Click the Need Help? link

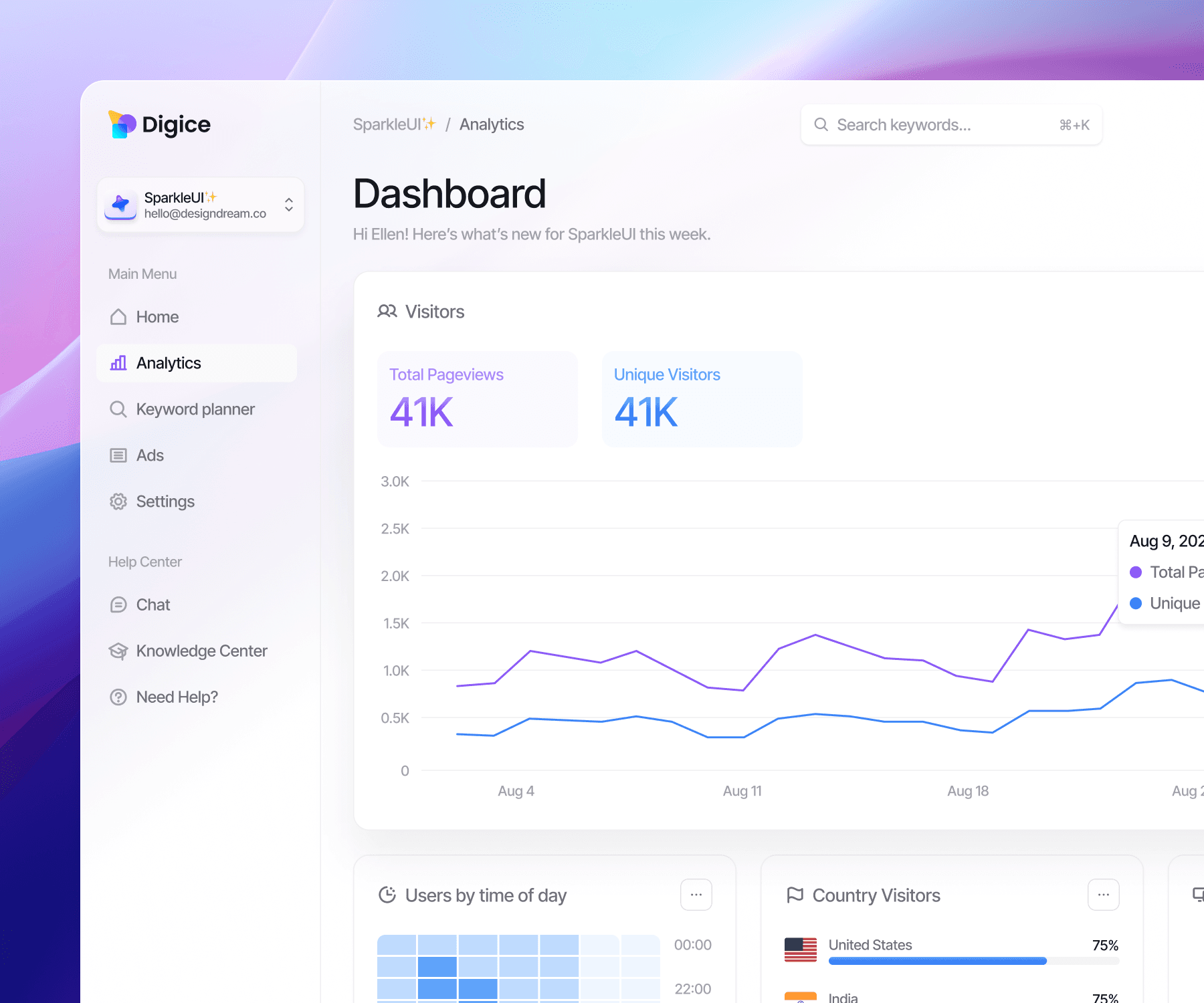tap(197, 697)
